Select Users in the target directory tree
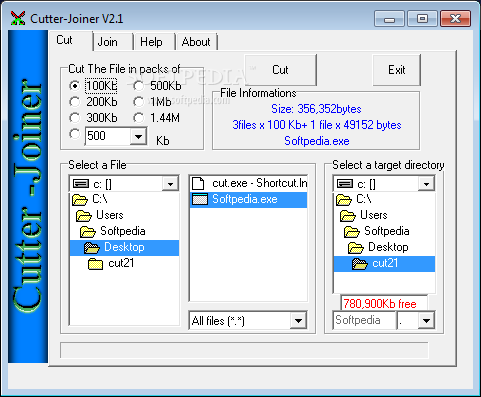Screen dimensions: 481x397 [384, 216]
